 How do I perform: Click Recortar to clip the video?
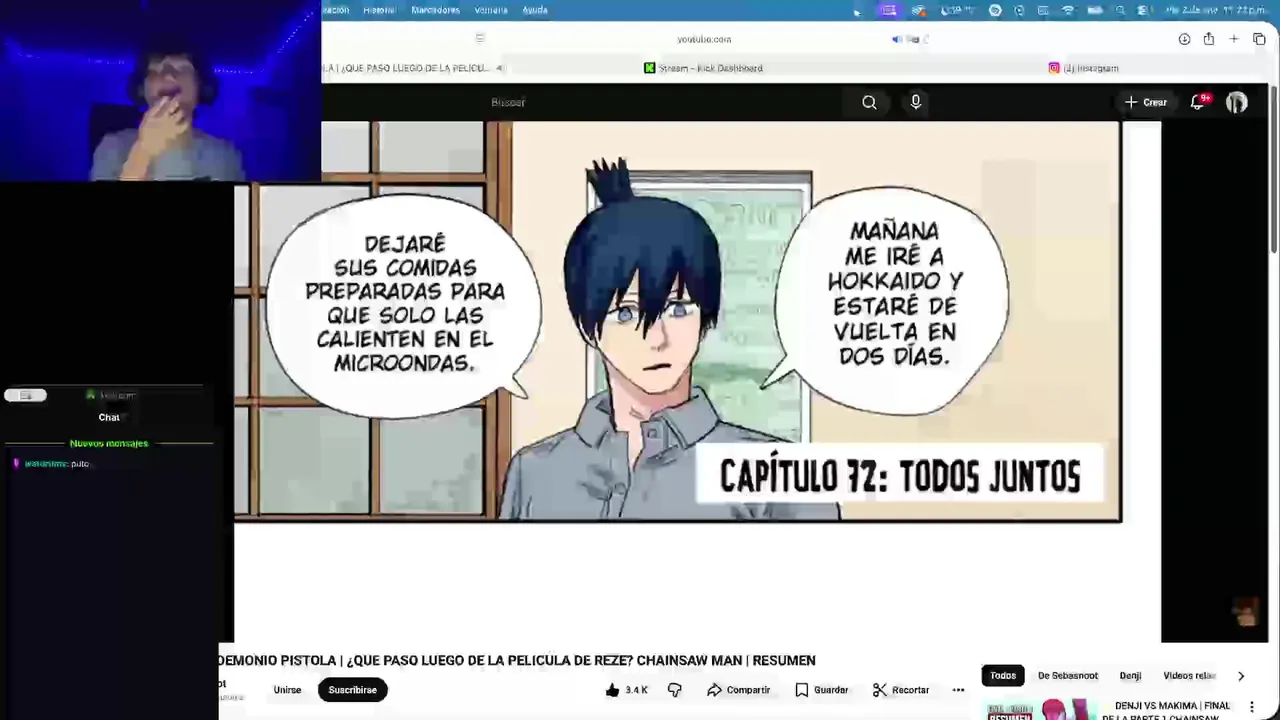[x=901, y=690]
